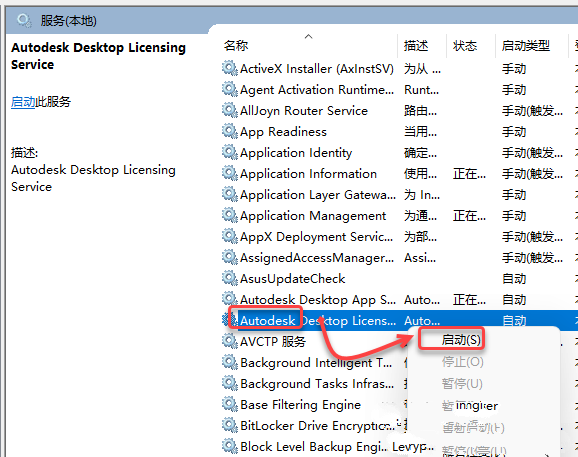Viewport: 578px width, 457px height.
Task: Select the AssignedAccessManager service row
Action: pyautogui.click(x=399, y=258)
